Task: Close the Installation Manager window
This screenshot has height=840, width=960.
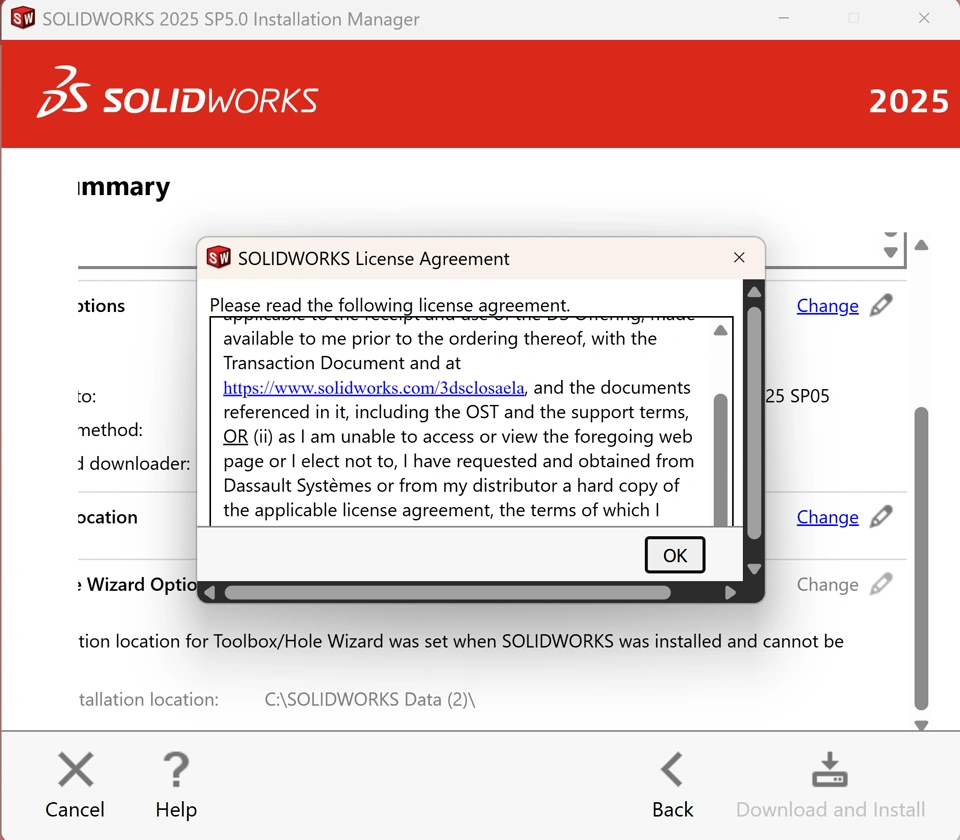Action: pyautogui.click(x=924, y=18)
